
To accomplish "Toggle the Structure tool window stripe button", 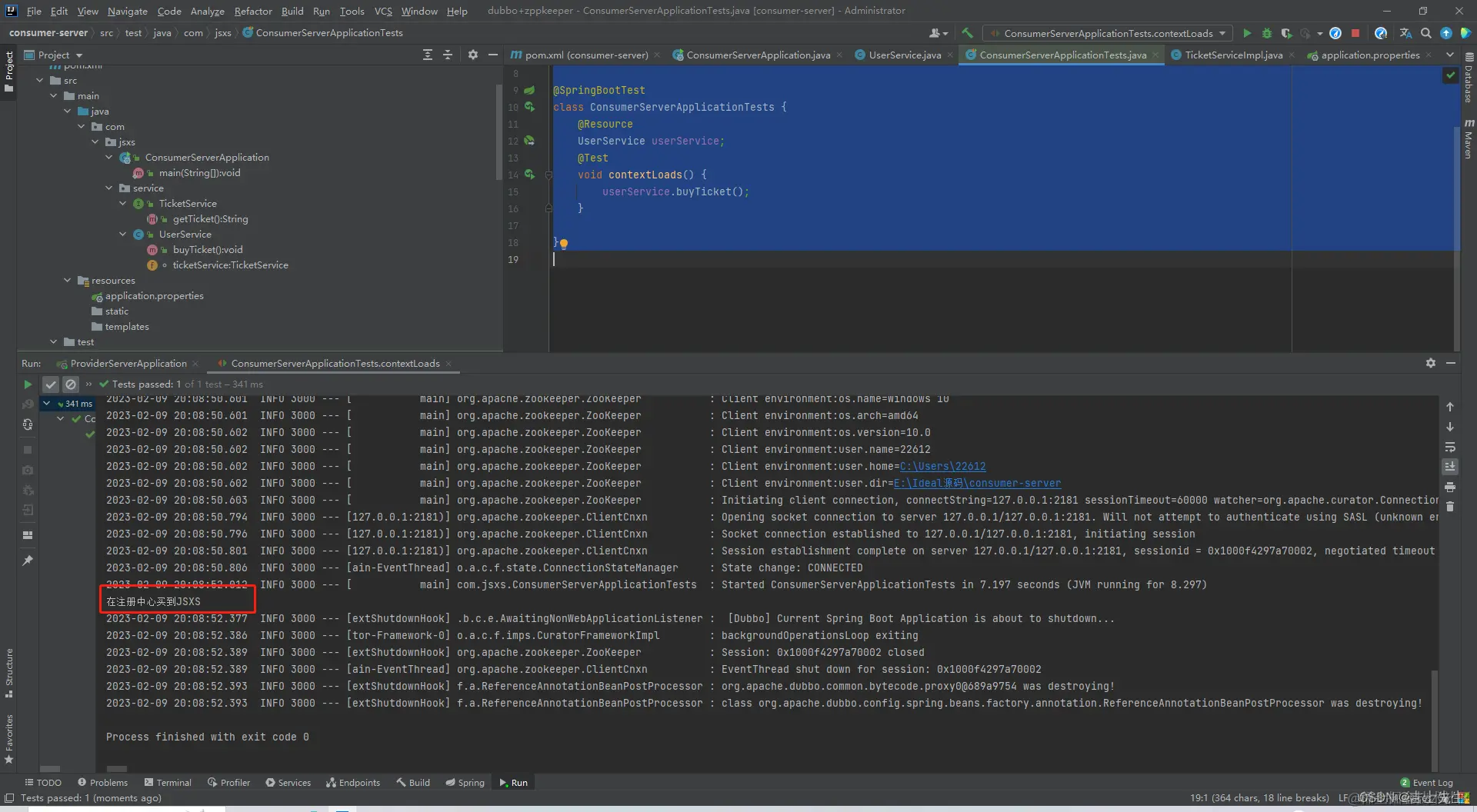I will (x=9, y=673).
